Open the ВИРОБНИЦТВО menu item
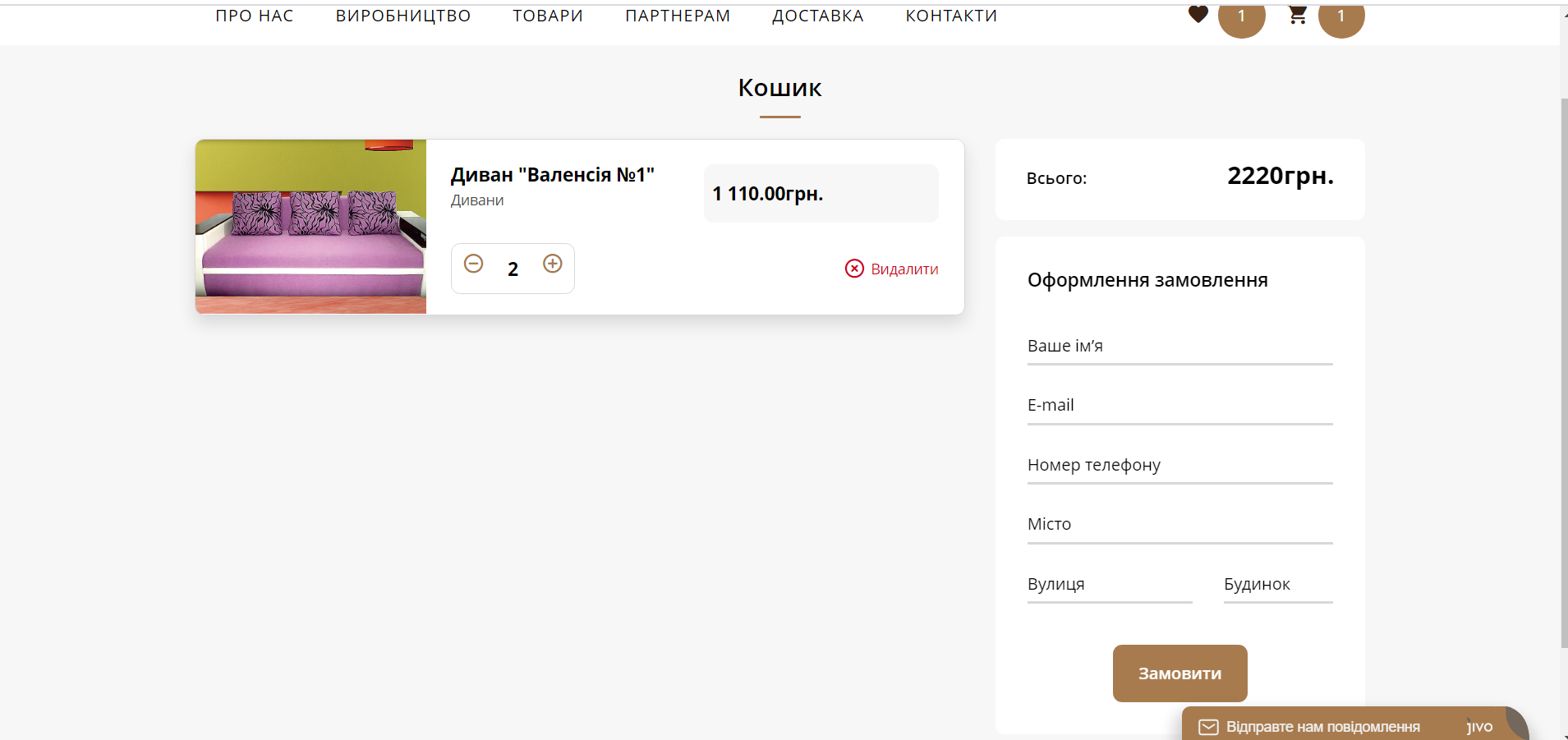Screen dimensions: 1568x740 click(x=403, y=16)
